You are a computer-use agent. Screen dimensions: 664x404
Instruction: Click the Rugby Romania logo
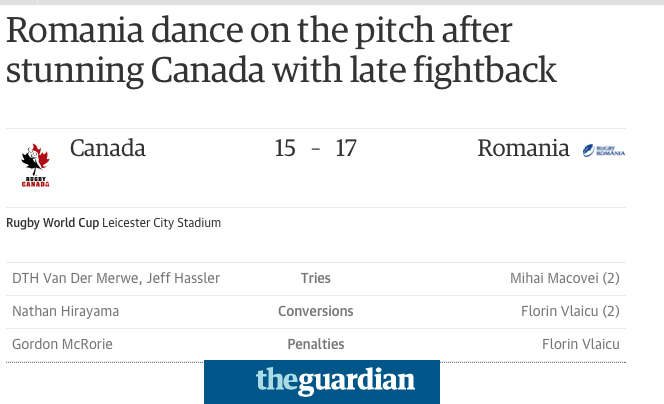tap(604, 150)
